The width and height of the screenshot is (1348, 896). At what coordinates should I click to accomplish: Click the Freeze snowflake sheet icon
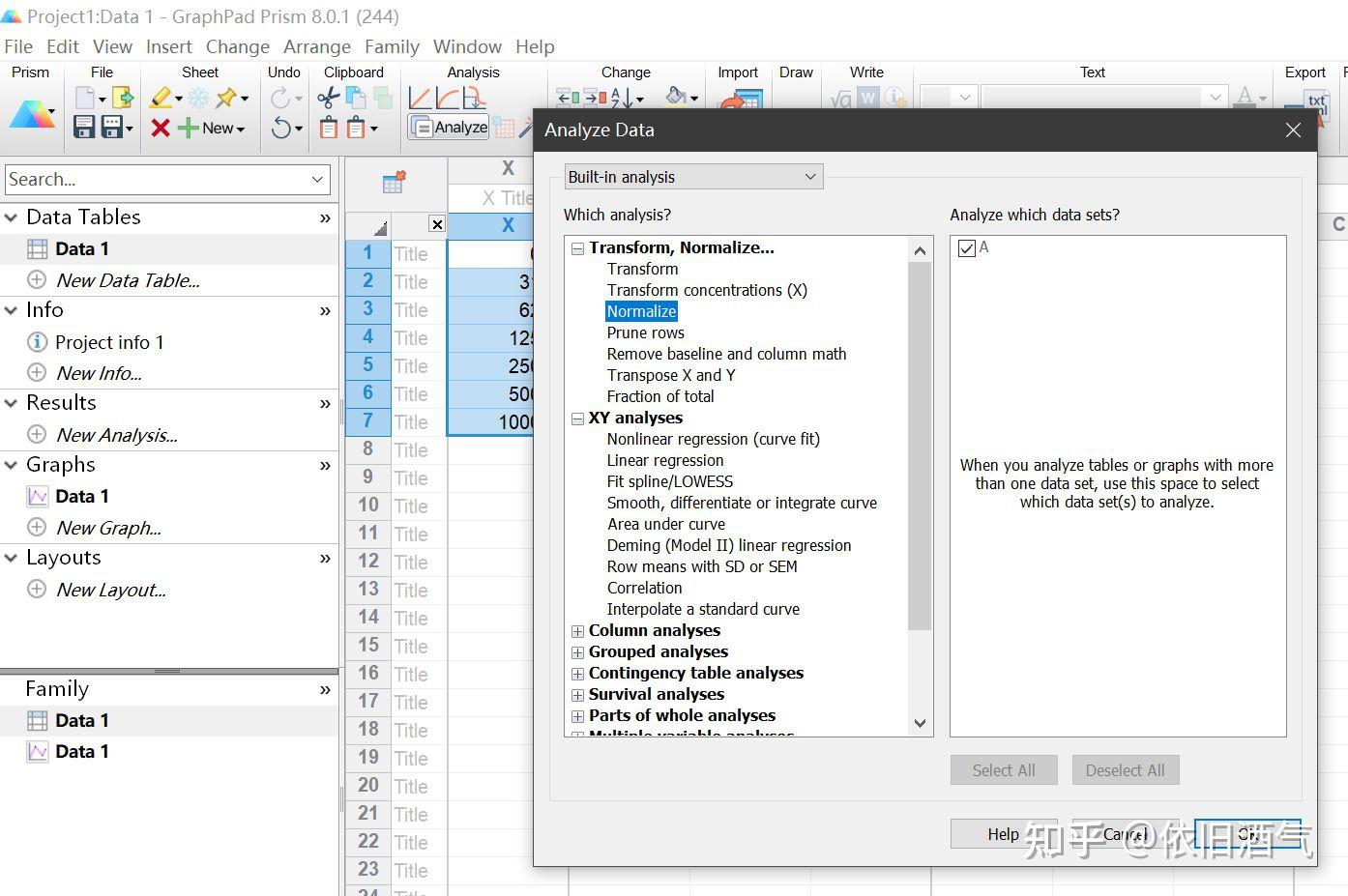198,98
